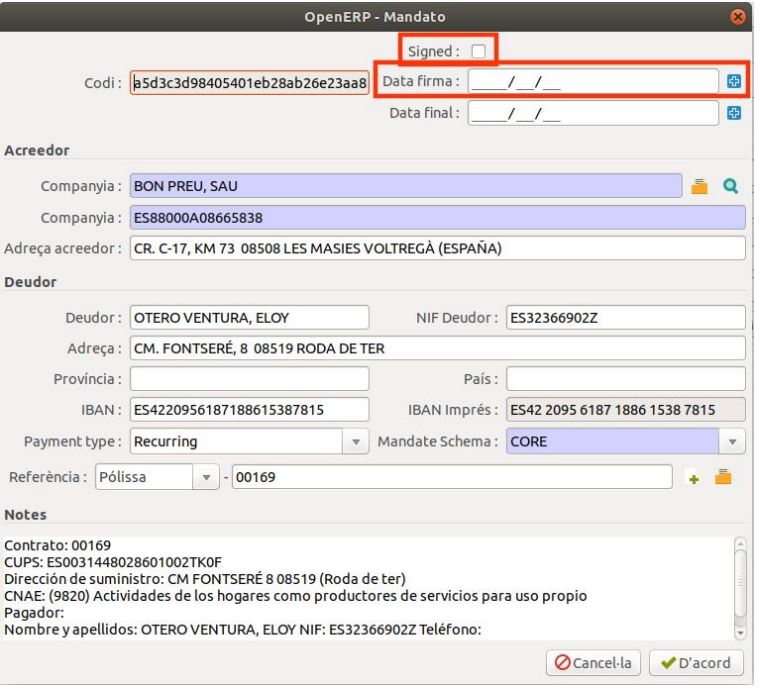Open the Data final calendar picker
This screenshot has height=690, width=760.
click(733, 114)
